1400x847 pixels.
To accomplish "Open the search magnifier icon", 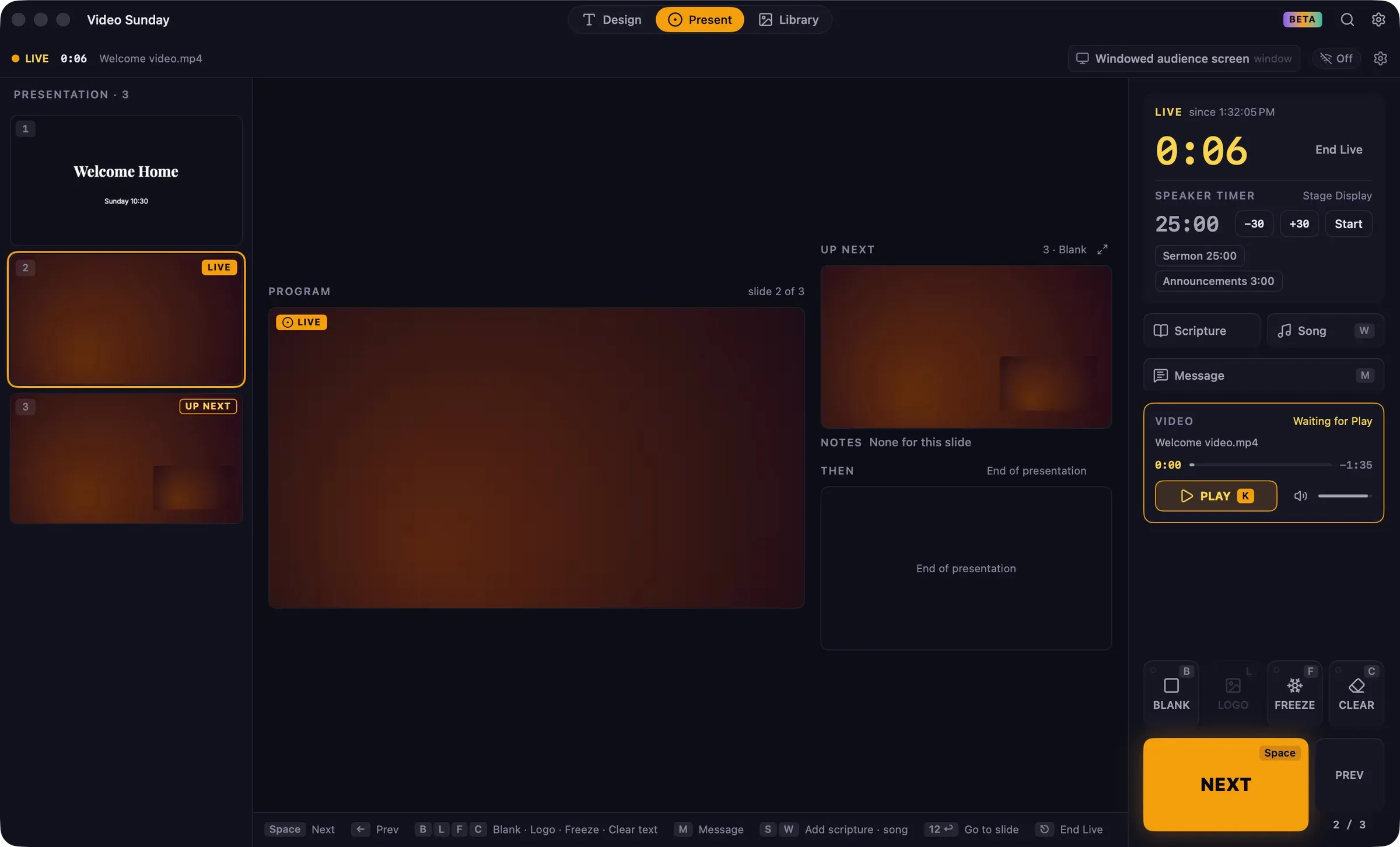I will click(x=1347, y=20).
